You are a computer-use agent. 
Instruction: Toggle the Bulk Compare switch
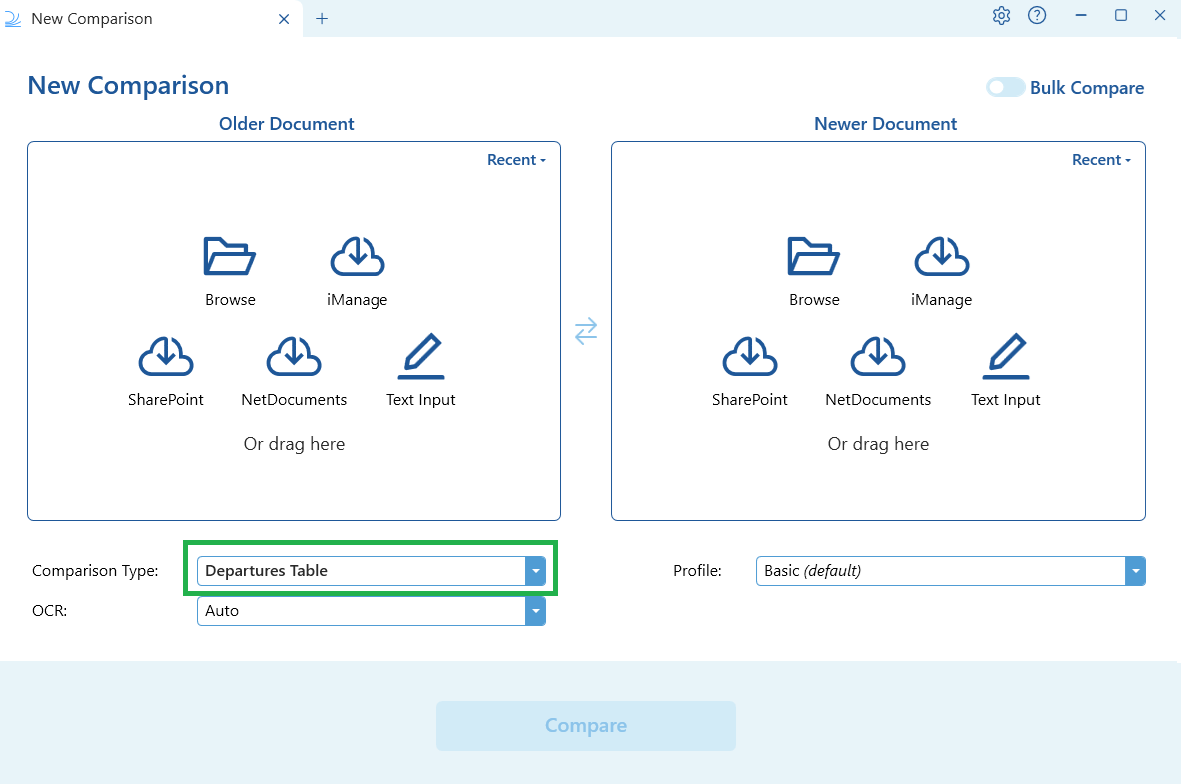point(1006,87)
